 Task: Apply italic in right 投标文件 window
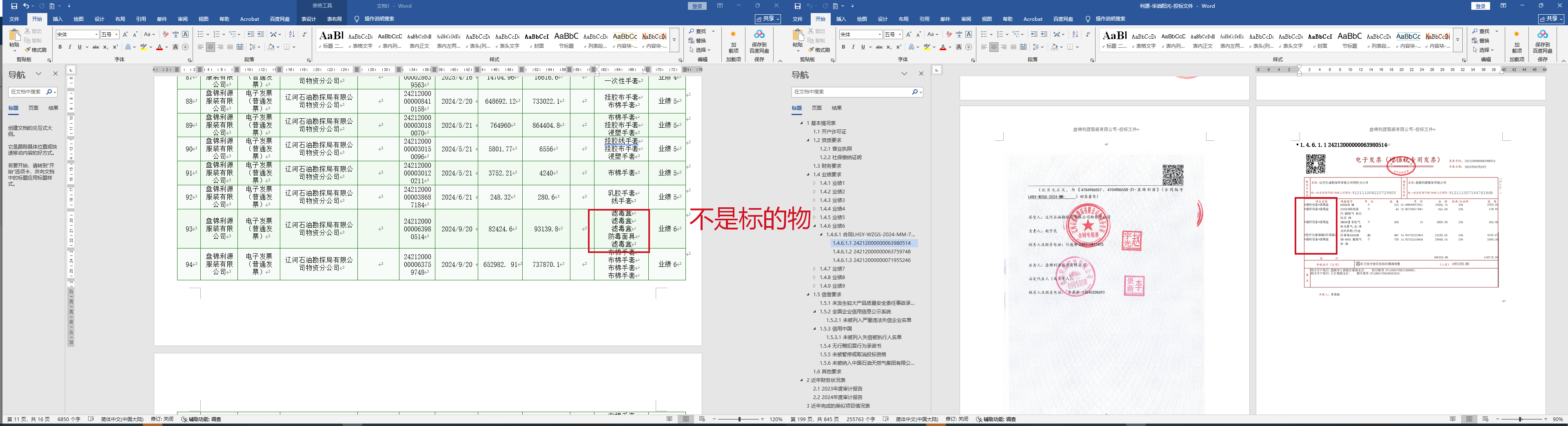point(853,47)
